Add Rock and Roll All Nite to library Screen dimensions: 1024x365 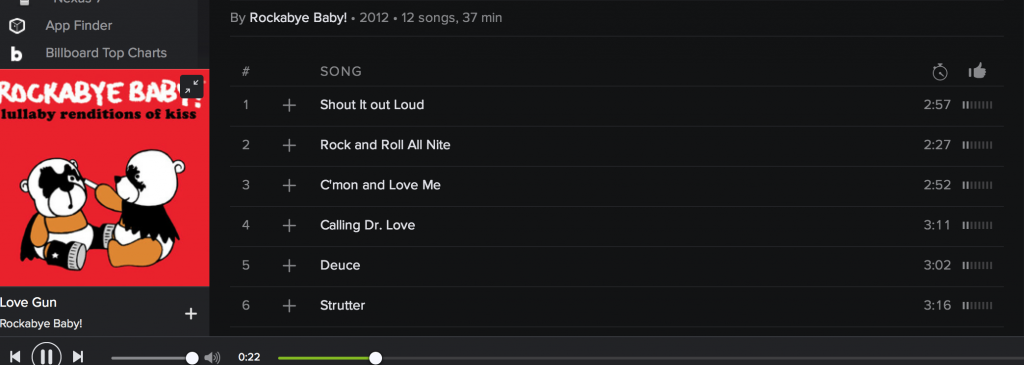(289, 145)
